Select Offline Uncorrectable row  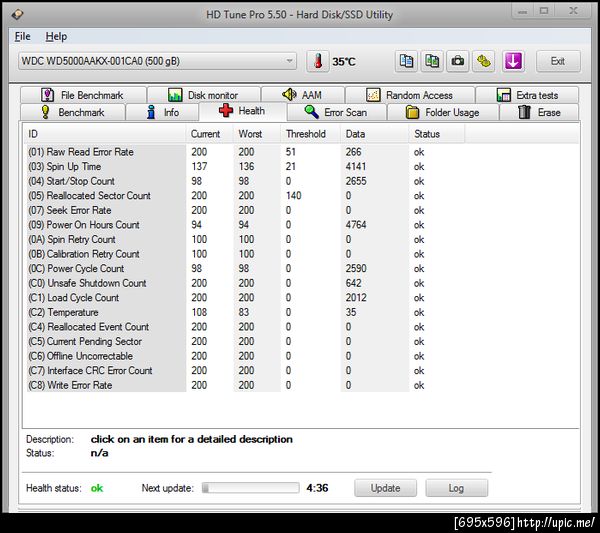[x=245, y=356]
